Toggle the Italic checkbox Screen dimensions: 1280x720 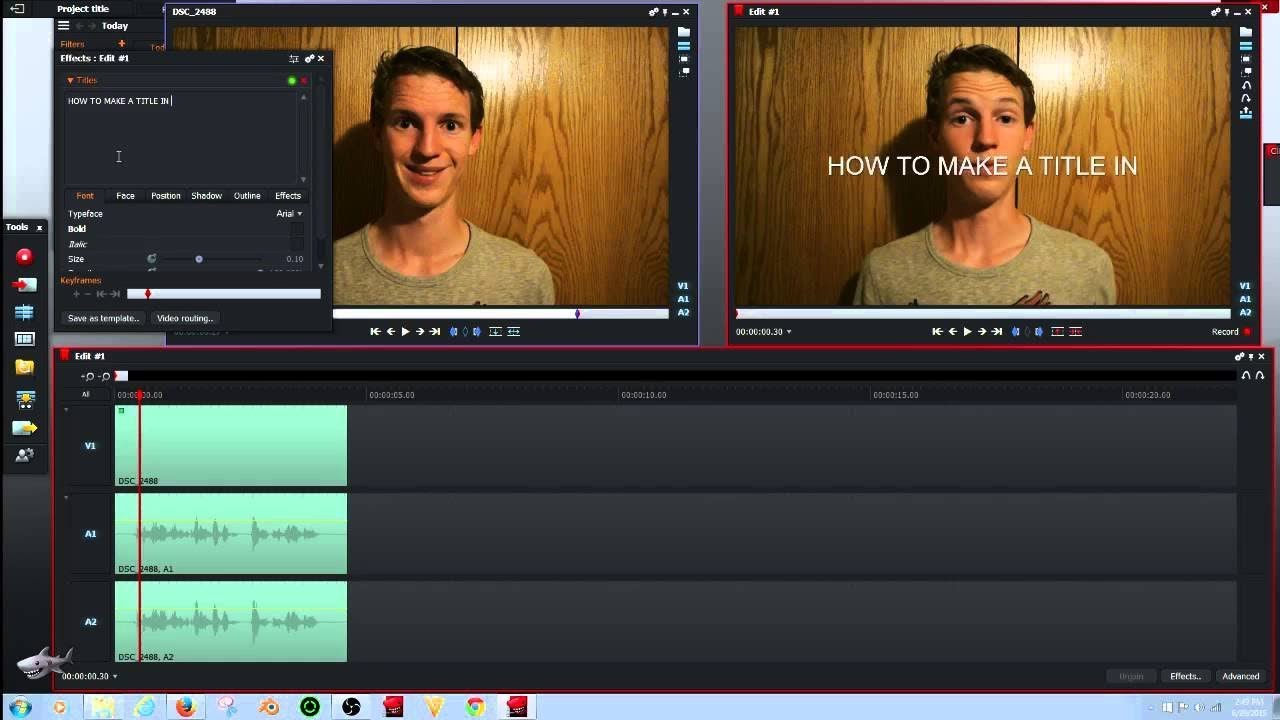297,244
